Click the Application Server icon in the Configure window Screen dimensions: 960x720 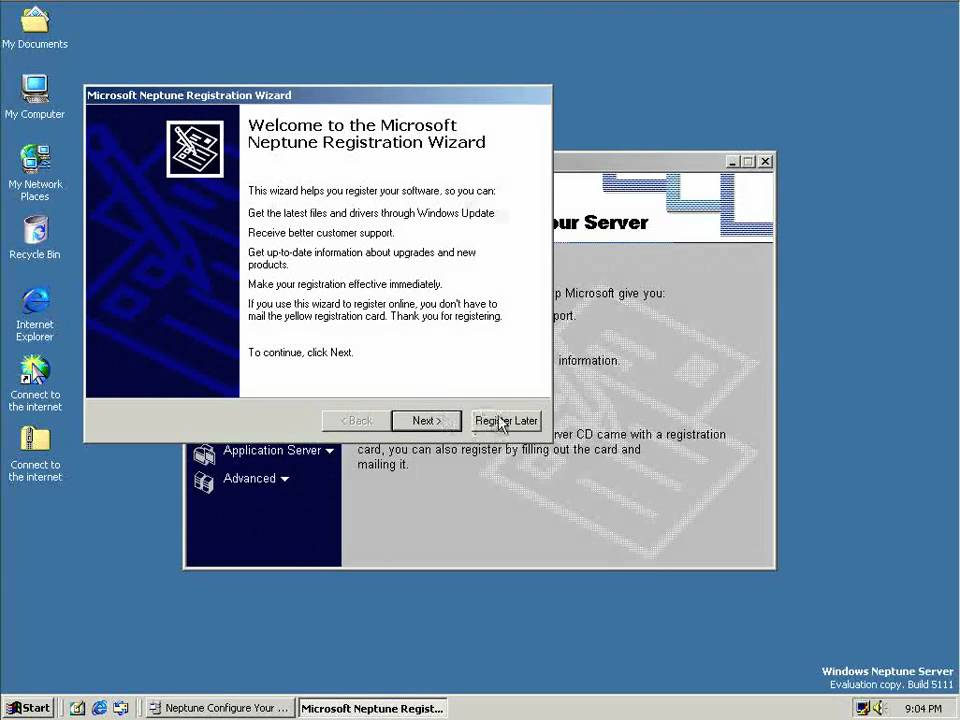click(x=204, y=454)
